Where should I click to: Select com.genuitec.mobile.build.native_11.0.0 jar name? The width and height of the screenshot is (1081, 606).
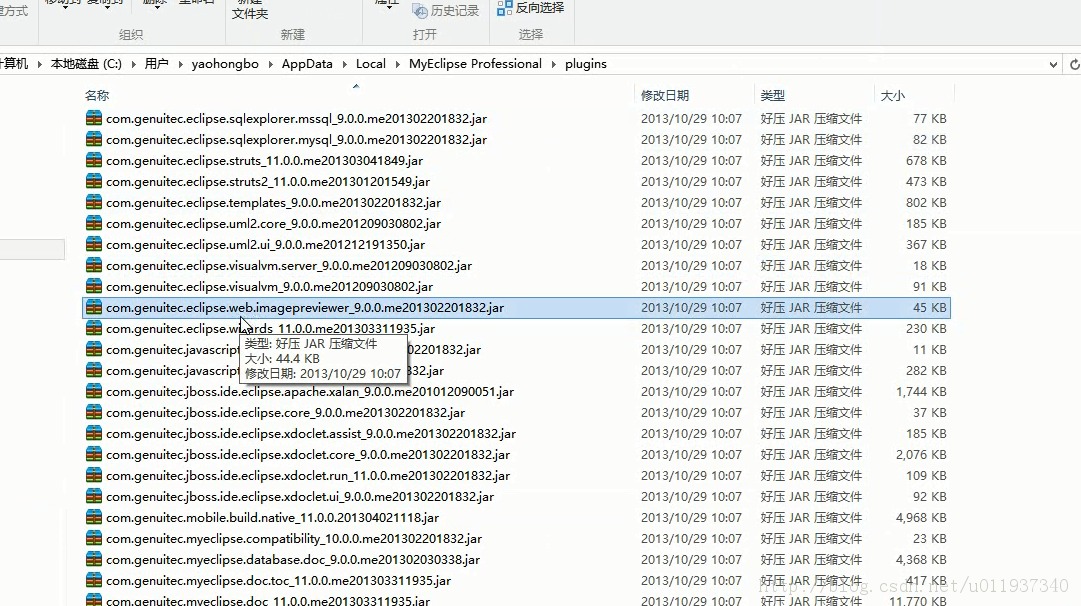(x=272, y=518)
